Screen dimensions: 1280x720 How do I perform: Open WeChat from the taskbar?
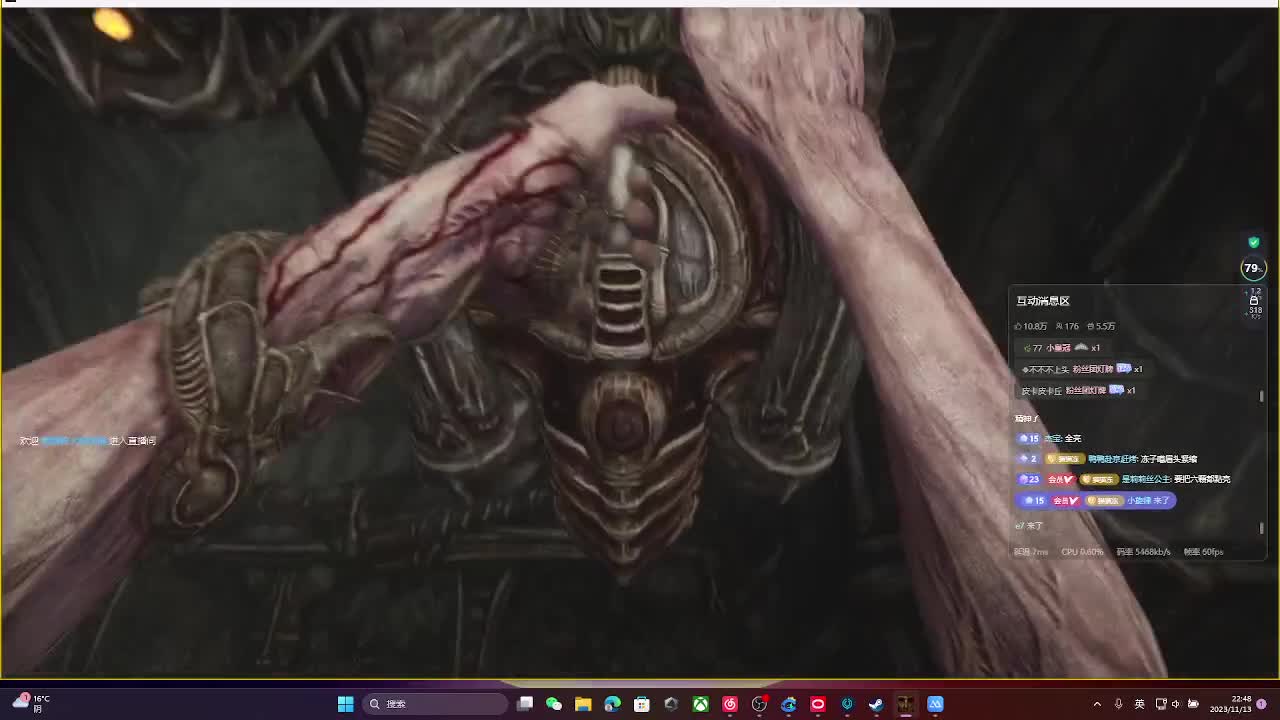(554, 704)
